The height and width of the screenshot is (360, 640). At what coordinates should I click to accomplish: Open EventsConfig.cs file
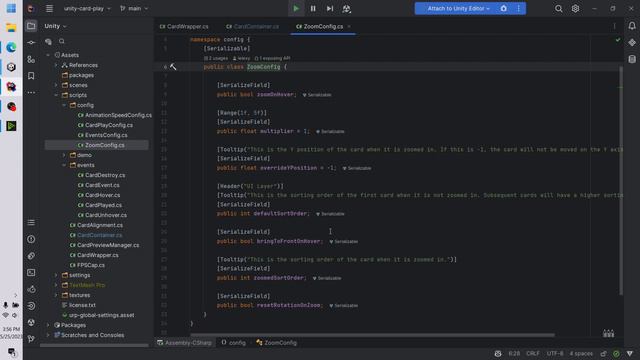102,135
